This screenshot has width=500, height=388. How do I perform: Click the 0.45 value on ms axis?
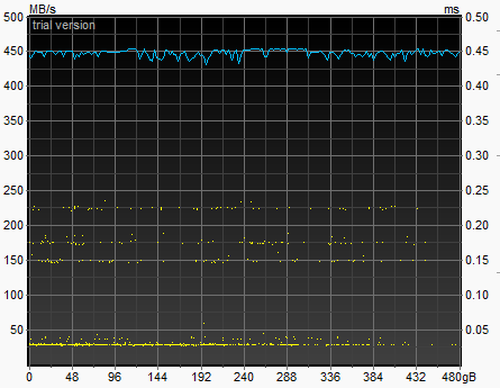click(x=477, y=51)
